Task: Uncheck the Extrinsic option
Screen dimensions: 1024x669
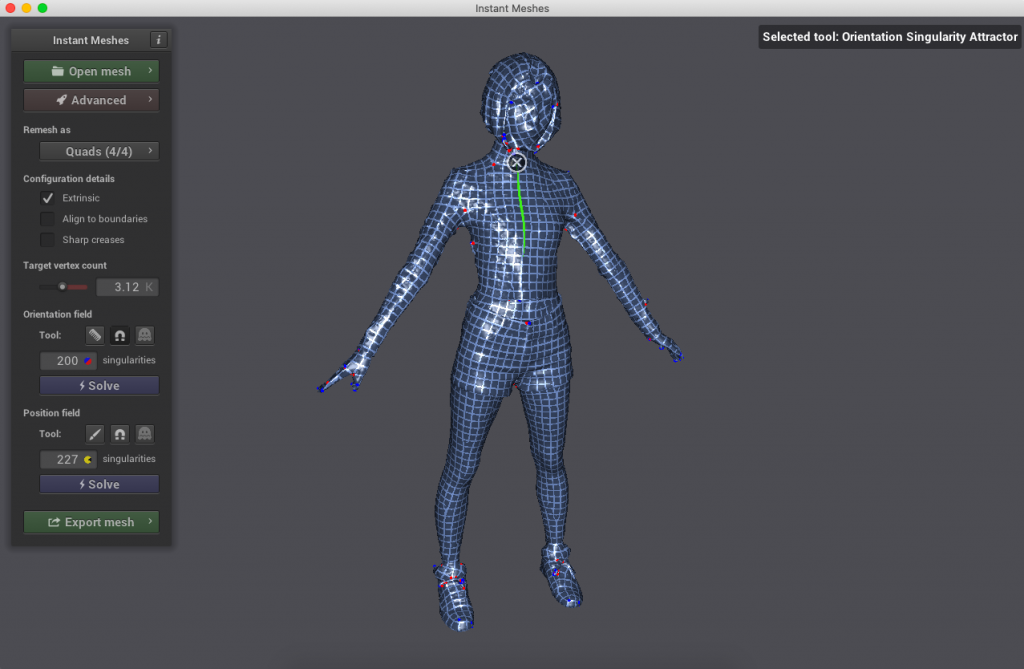Action: click(47, 197)
